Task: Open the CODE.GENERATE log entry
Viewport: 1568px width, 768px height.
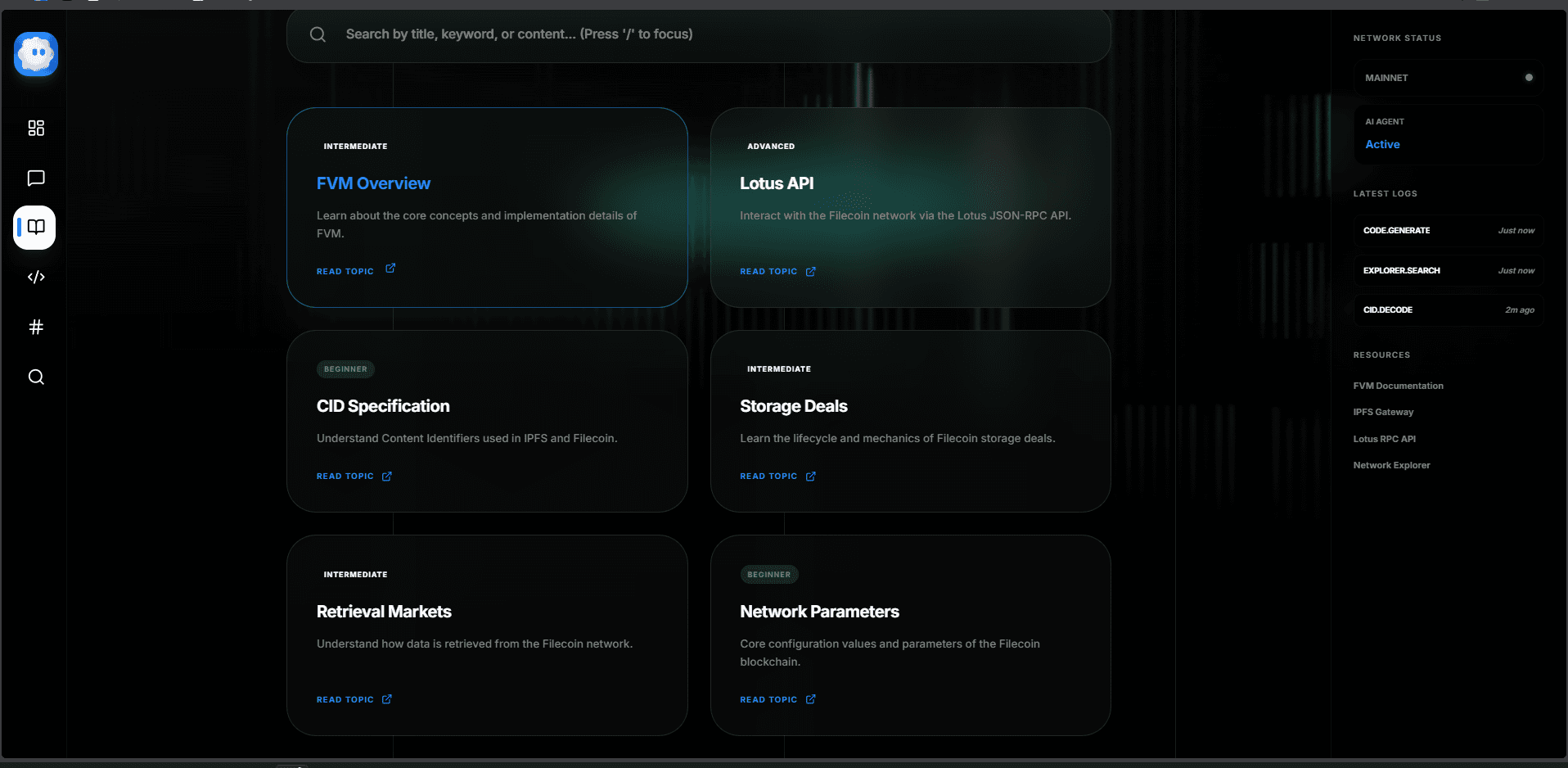Action: (1448, 231)
